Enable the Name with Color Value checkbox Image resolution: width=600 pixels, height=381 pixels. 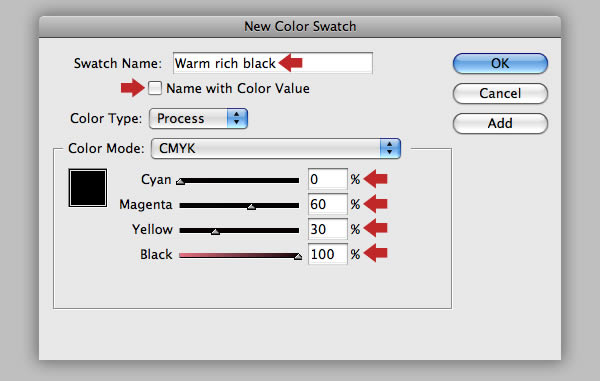[155, 88]
